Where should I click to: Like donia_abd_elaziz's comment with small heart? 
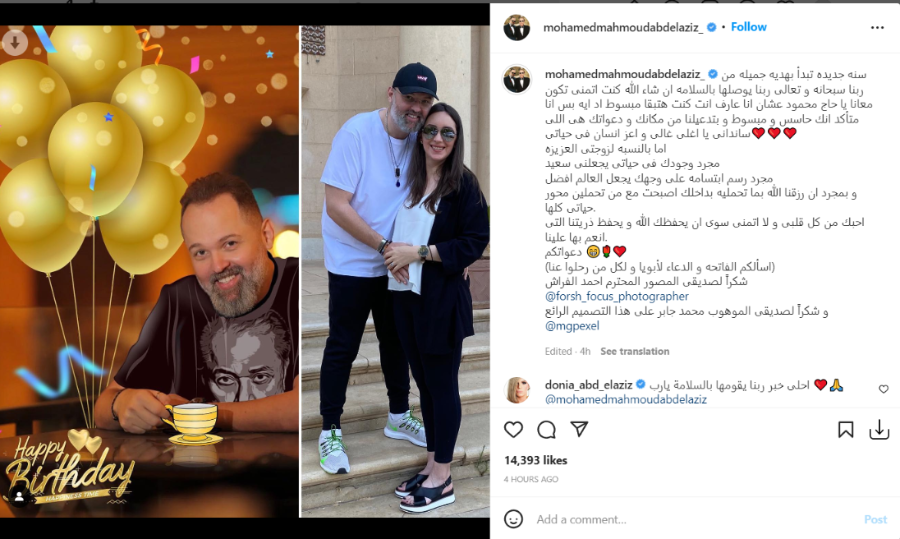coord(883,389)
